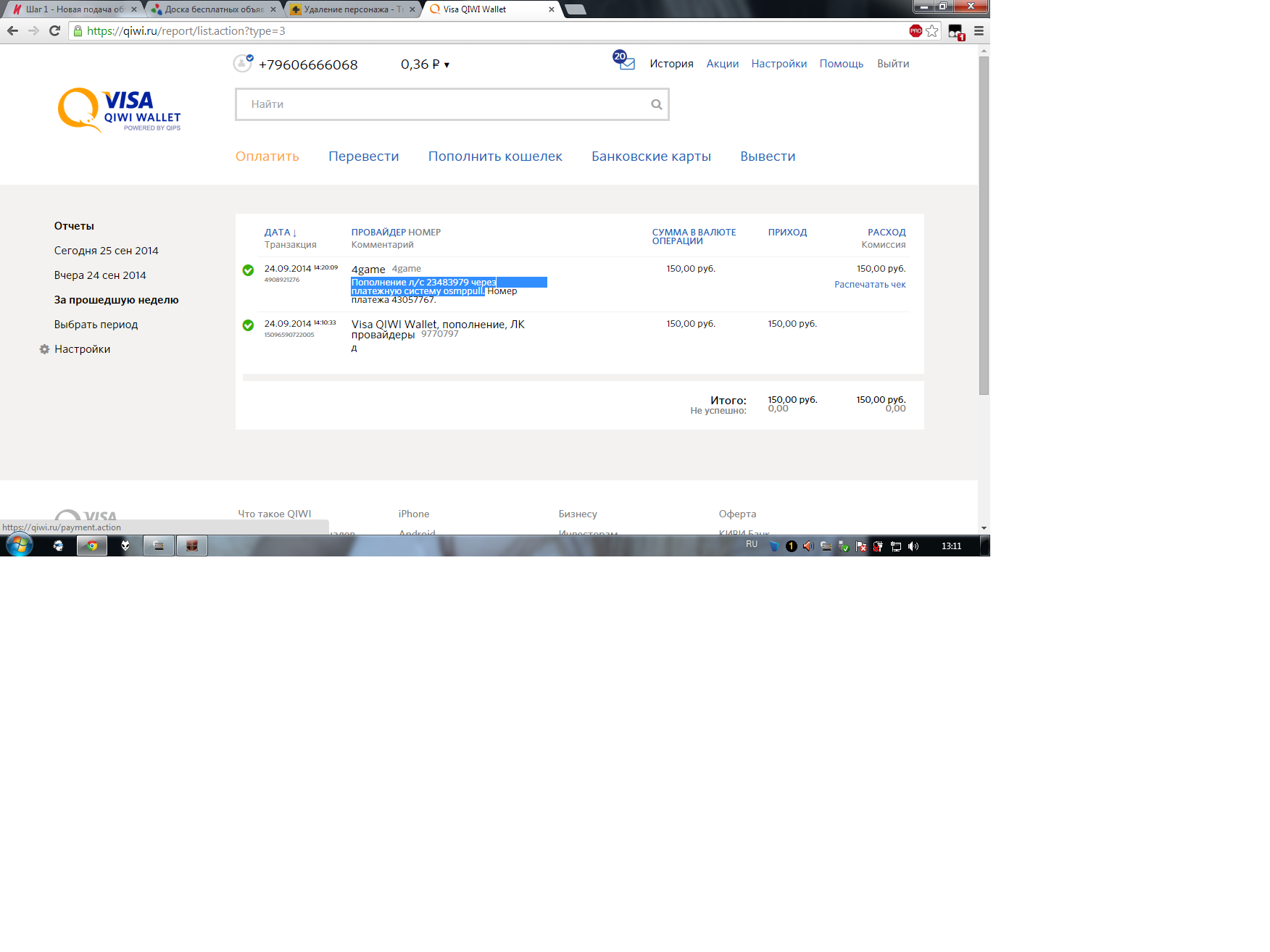Open the Перевести menu item
Screen dimensions: 1270x952
click(x=364, y=156)
